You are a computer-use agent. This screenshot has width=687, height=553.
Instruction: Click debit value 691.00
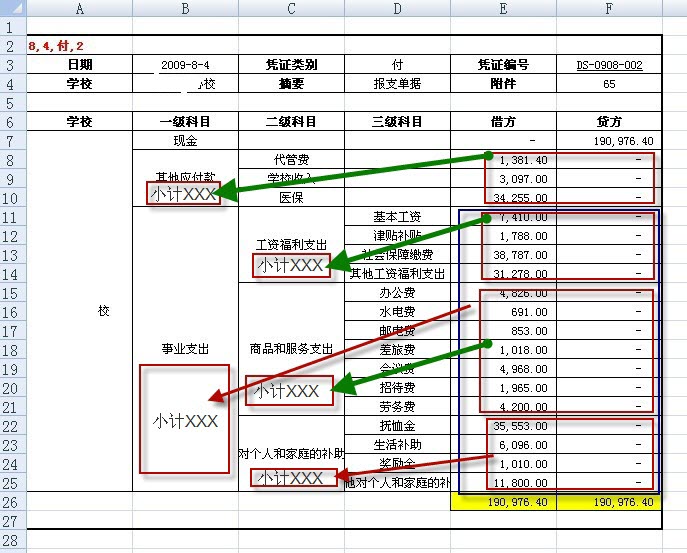click(x=529, y=312)
